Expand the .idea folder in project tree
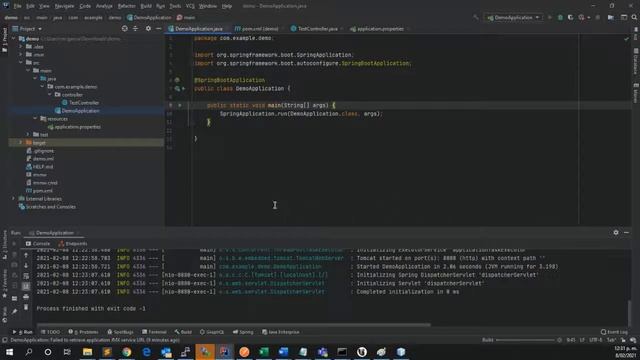Screen dimensions: 640x360 tap(21, 47)
